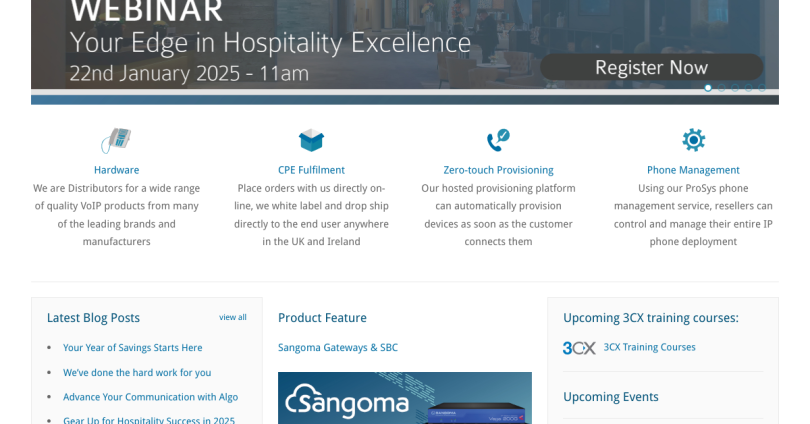Screen dimensions: 810x424
Task: Select the third carousel slide dot
Action: (x=735, y=88)
